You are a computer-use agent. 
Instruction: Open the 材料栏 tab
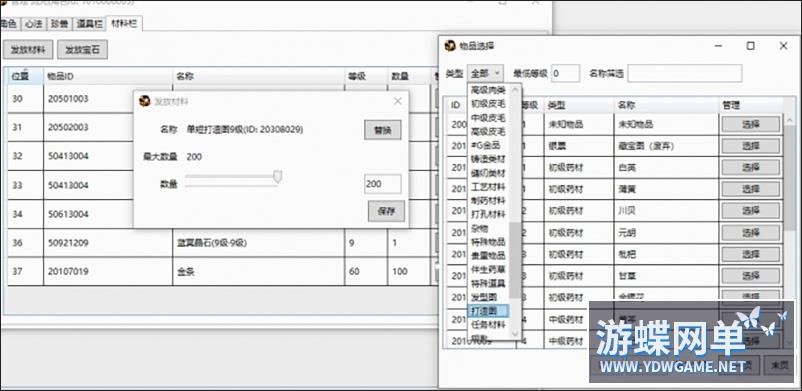(124, 23)
